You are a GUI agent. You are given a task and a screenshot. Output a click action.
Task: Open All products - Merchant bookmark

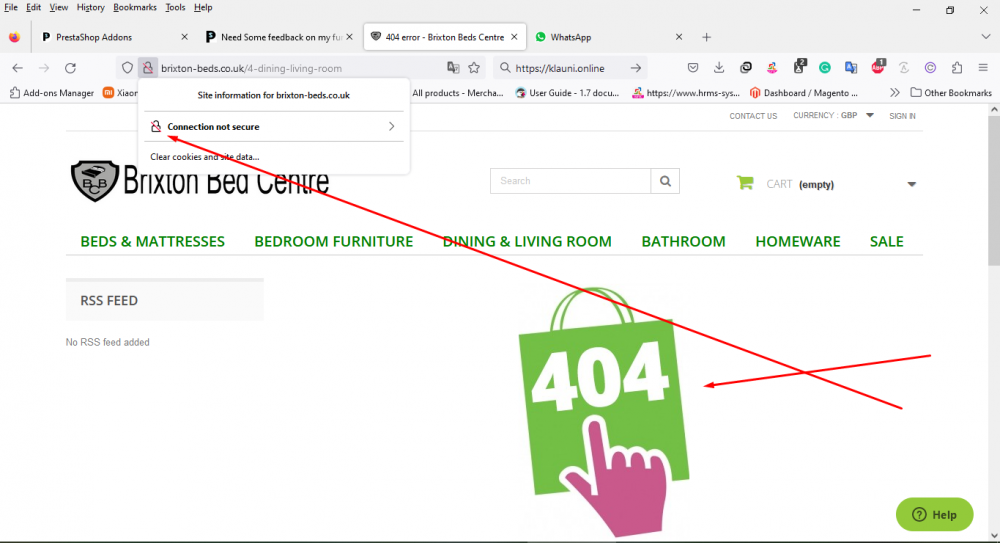(x=457, y=93)
